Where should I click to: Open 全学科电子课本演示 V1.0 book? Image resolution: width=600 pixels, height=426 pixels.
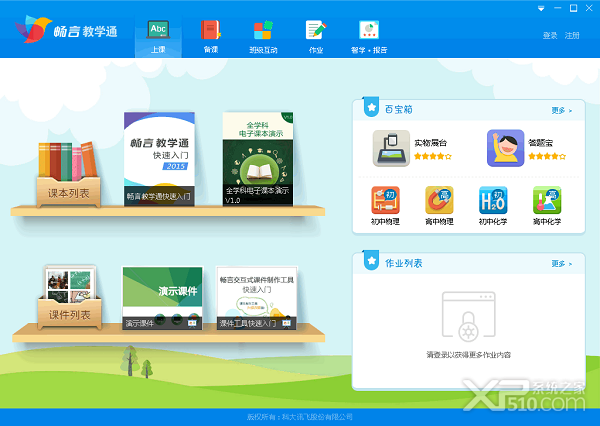tap(258, 159)
